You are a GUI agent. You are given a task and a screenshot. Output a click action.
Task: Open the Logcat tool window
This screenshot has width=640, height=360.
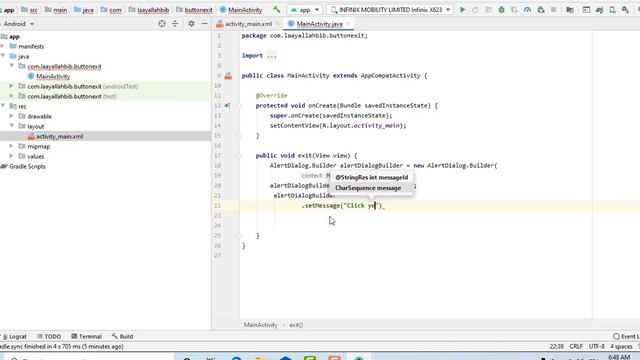coord(15,336)
